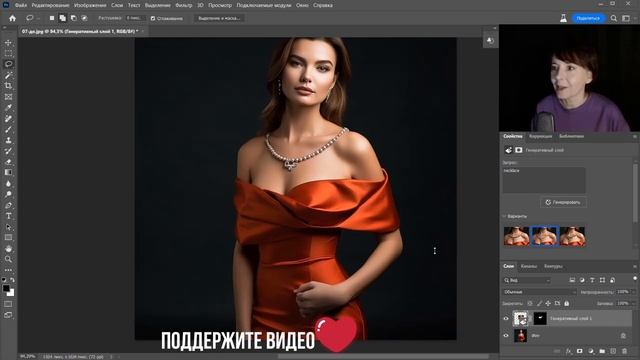Select the Eyedropper tool

tap(8, 108)
